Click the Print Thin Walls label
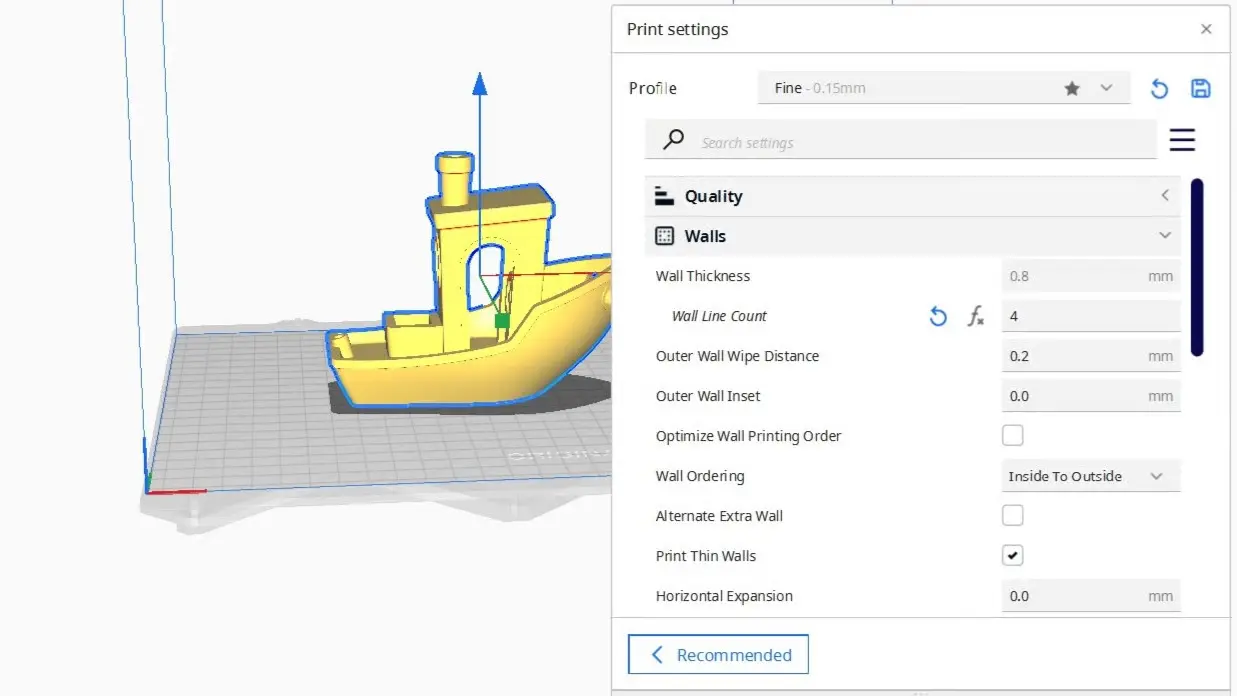The width and height of the screenshot is (1237, 696). (x=706, y=556)
